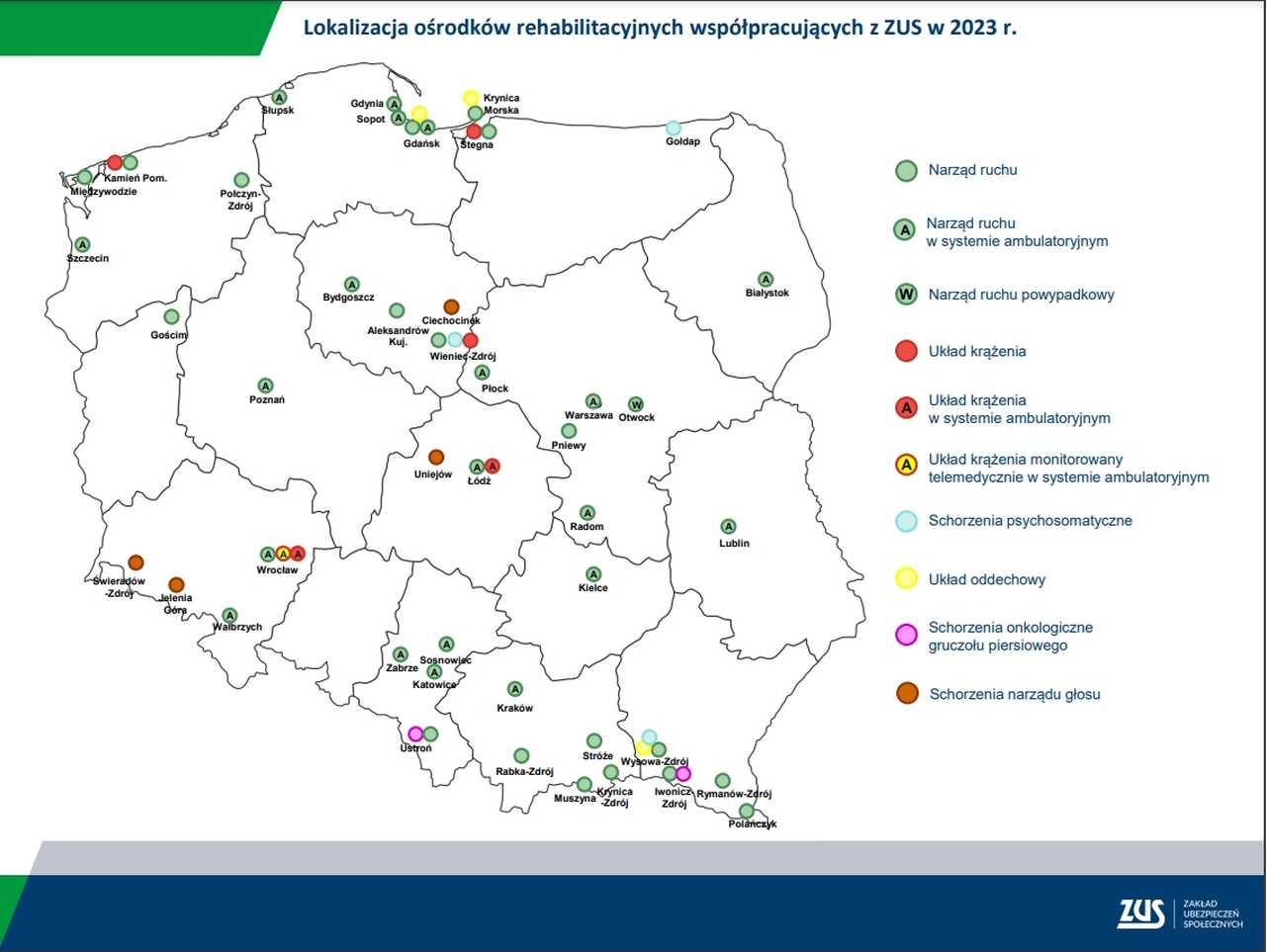The height and width of the screenshot is (952, 1266).
Task: Select the Bydgoszcz marker
Action: [x=351, y=285]
